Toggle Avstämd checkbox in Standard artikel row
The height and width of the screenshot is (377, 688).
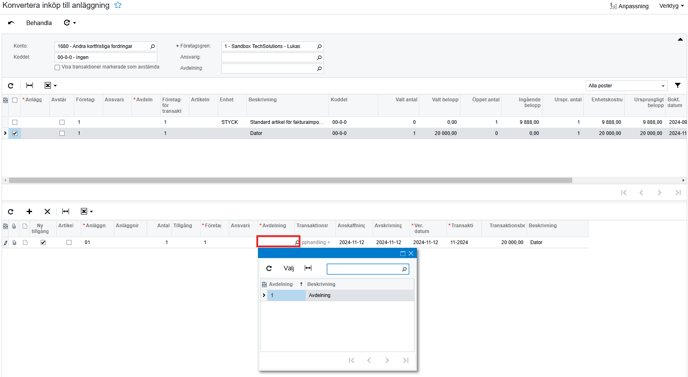62,122
